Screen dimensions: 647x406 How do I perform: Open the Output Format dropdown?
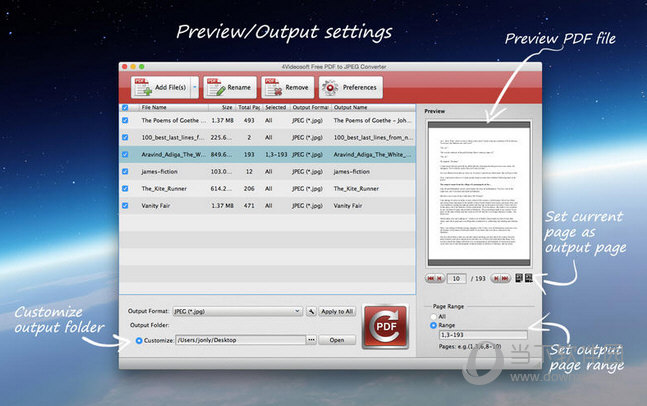tap(237, 311)
